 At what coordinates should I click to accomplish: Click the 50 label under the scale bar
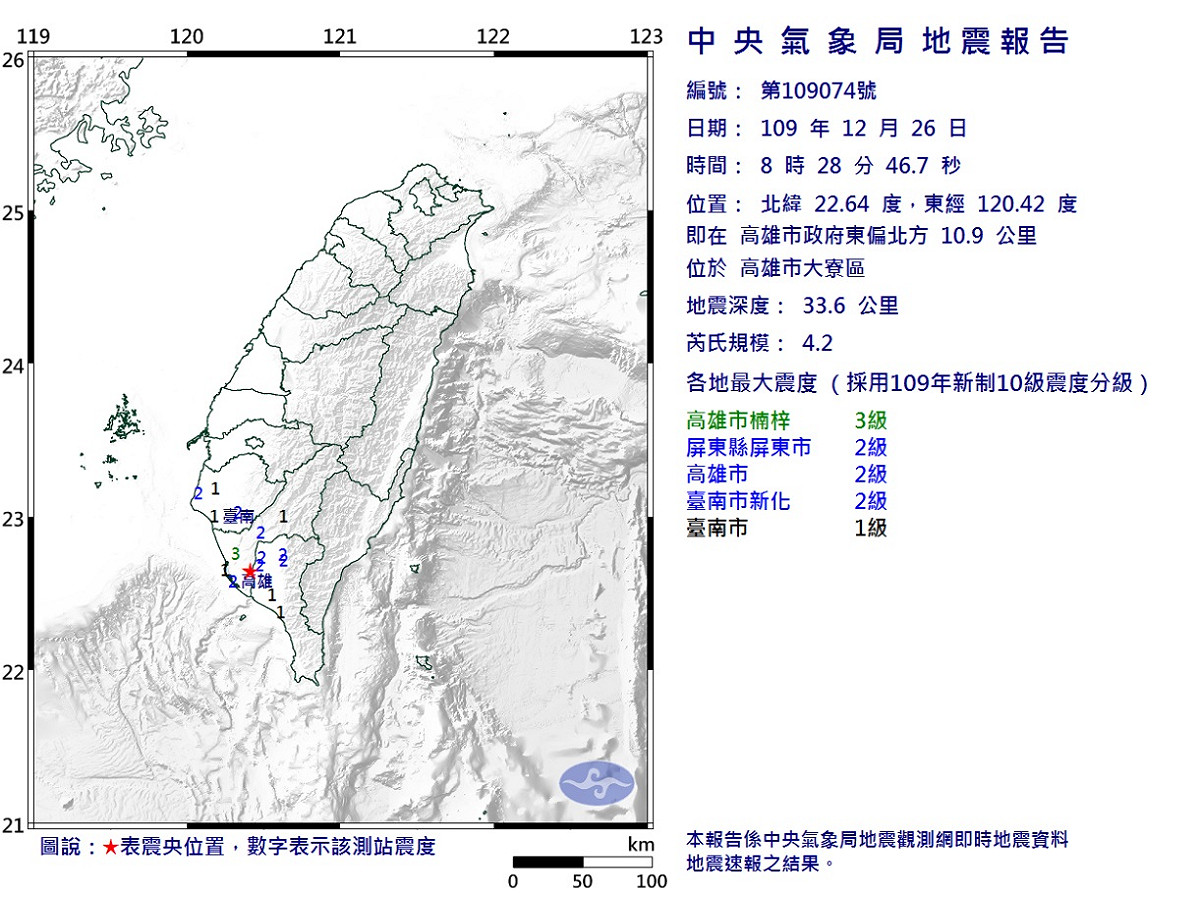coord(582,882)
